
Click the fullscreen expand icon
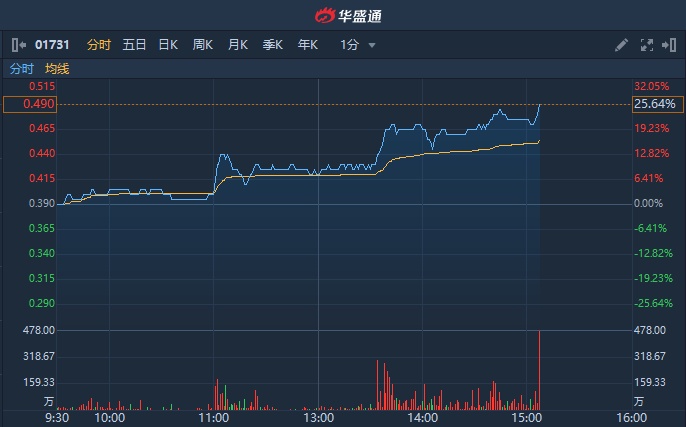[646, 45]
